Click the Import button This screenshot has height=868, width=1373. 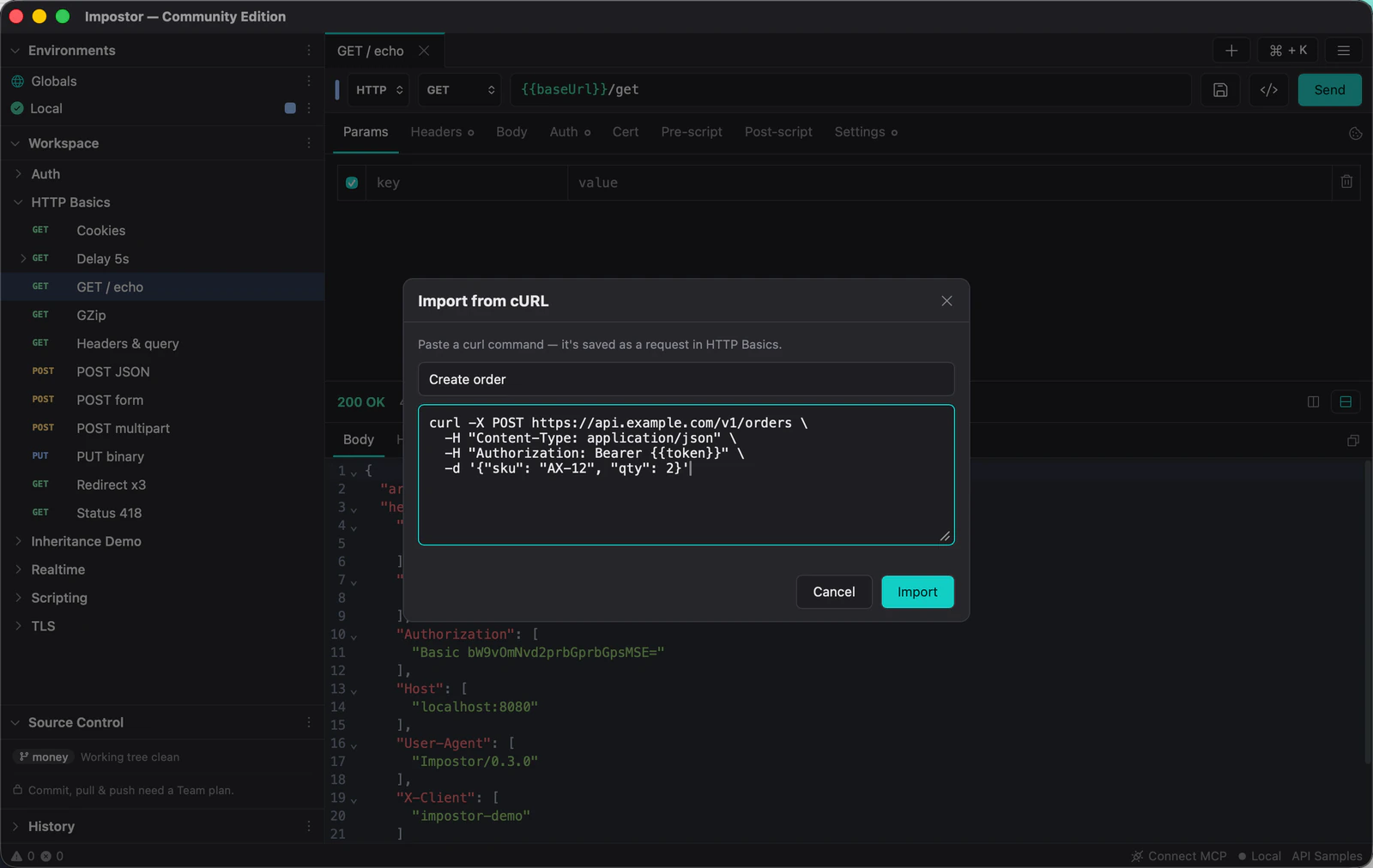(x=917, y=592)
